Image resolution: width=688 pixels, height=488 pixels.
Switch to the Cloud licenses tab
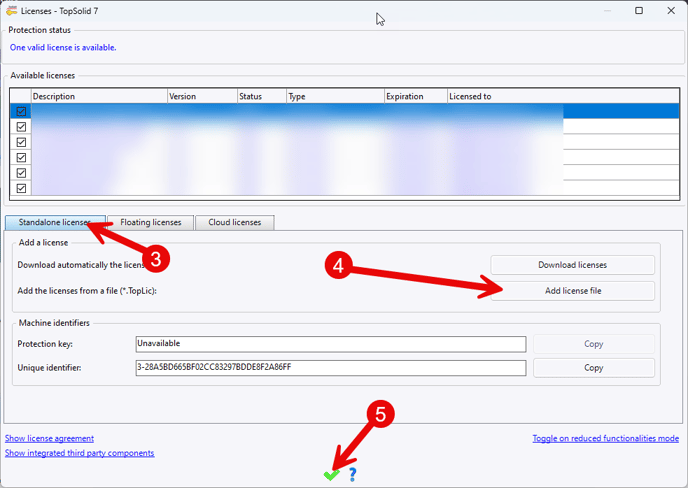[x=235, y=222]
